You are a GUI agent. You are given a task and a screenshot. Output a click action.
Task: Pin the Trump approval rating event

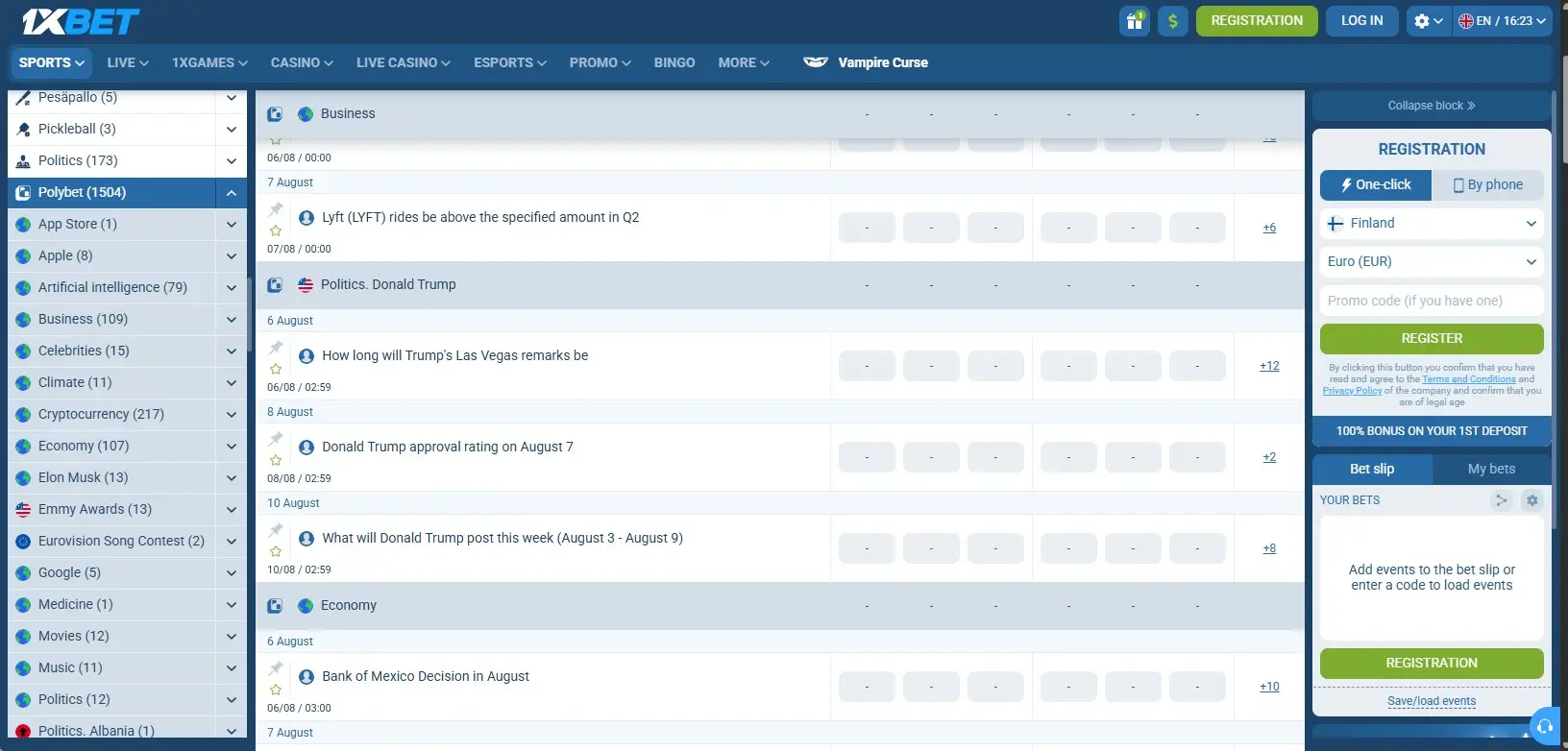tap(276, 439)
